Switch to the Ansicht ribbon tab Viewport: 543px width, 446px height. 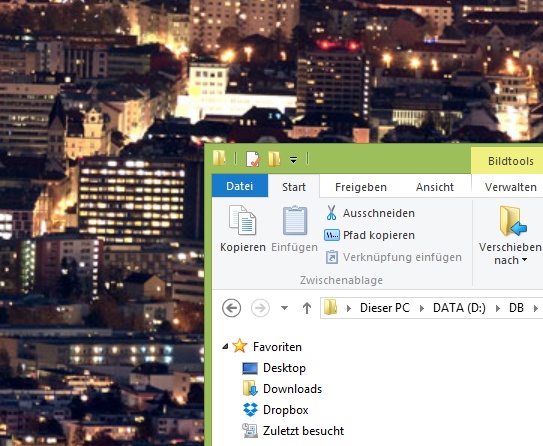pyautogui.click(x=435, y=187)
